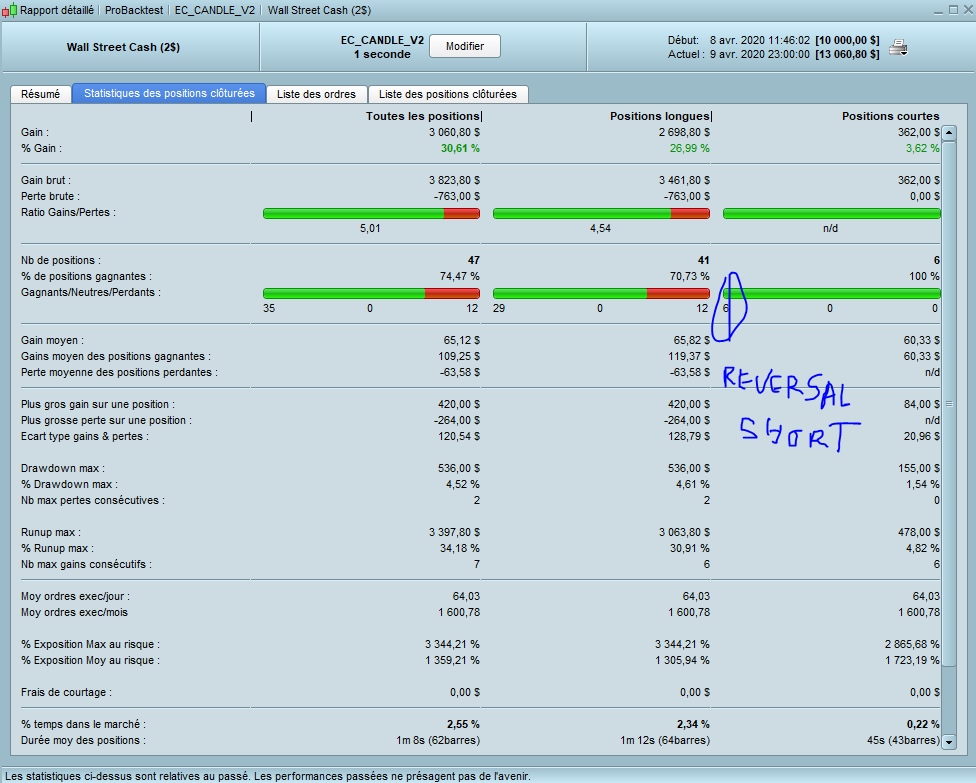Click the 45s (43barres) short duration value
The image size is (976, 783).
pos(903,741)
